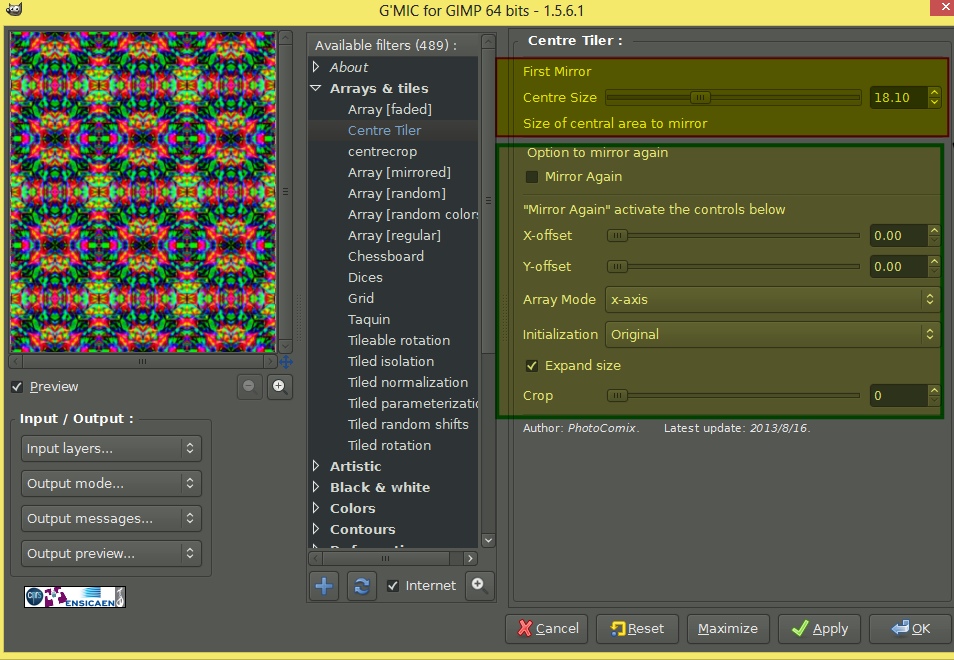Screen dimensions: 954x660
Task: Collapse the Arrays & tiles category
Action: [x=316, y=88]
